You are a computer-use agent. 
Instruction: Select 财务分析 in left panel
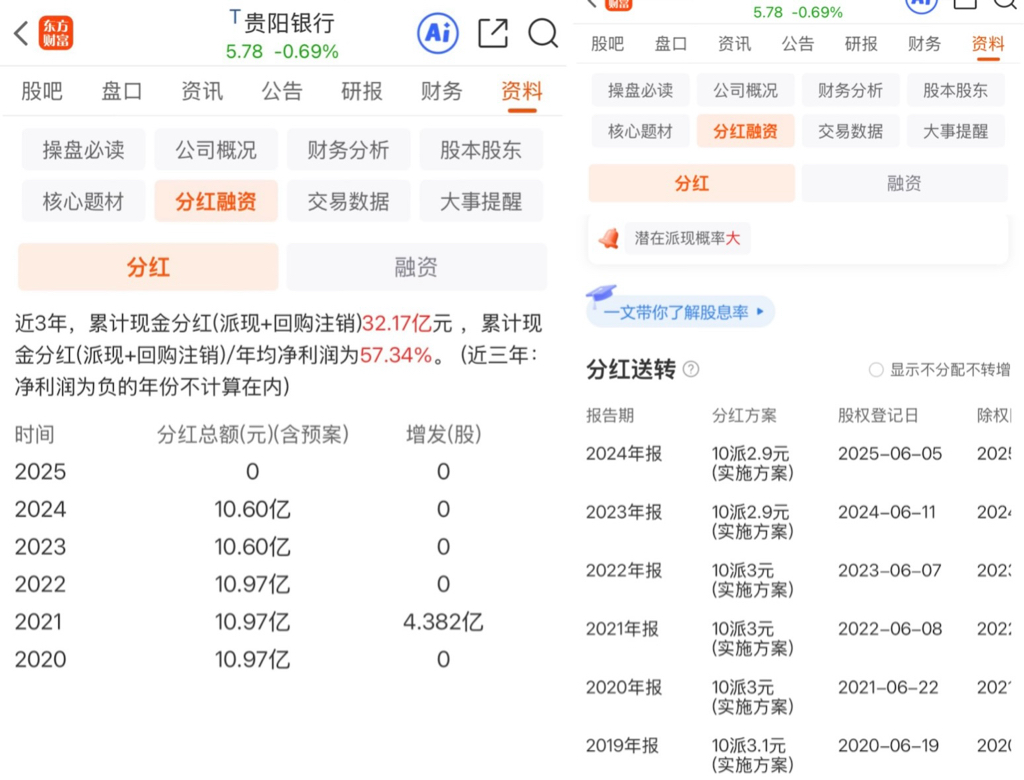click(x=349, y=150)
